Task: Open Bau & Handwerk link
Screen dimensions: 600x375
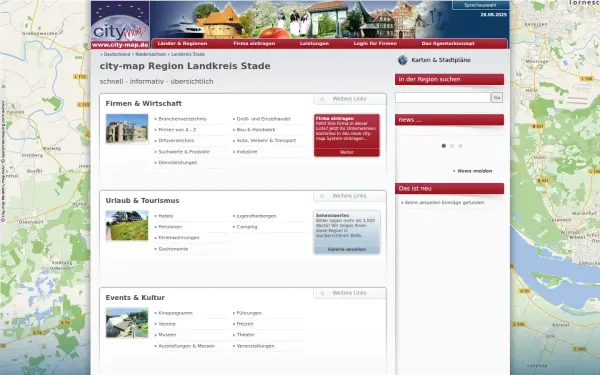Action: pyautogui.click(x=256, y=130)
